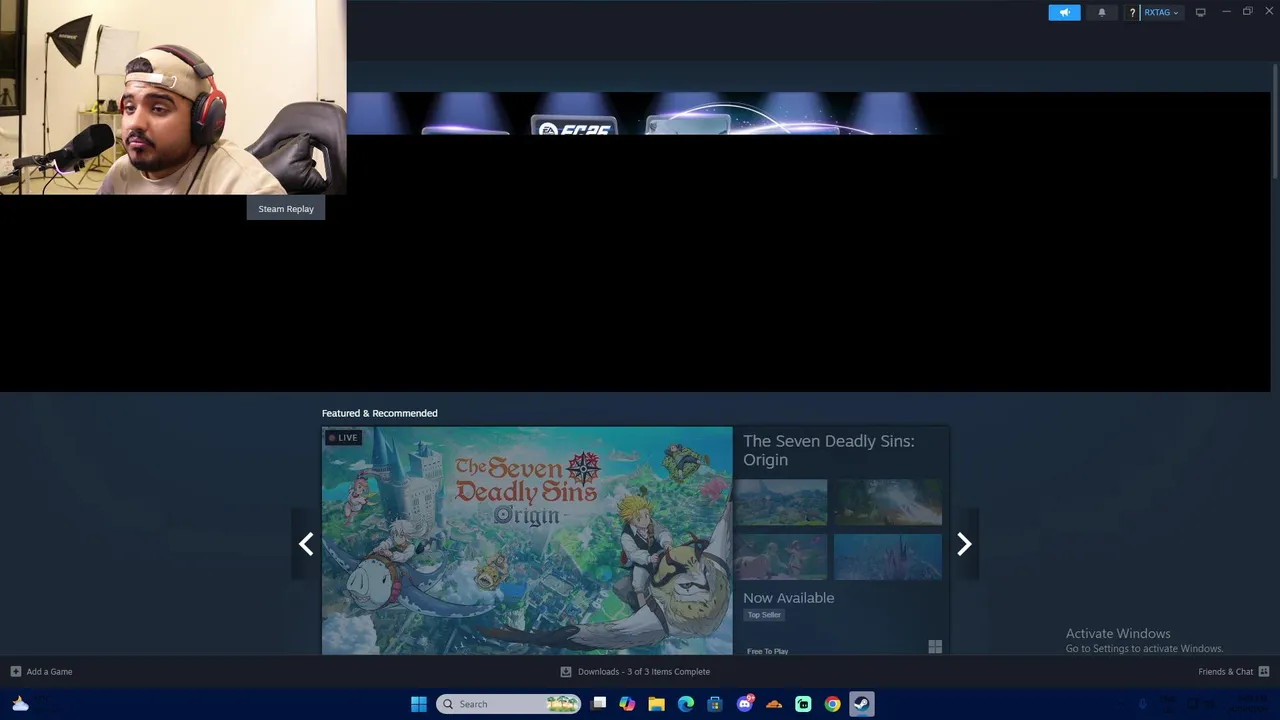
Task: Open File Explorer from the taskbar
Action: click(x=656, y=704)
